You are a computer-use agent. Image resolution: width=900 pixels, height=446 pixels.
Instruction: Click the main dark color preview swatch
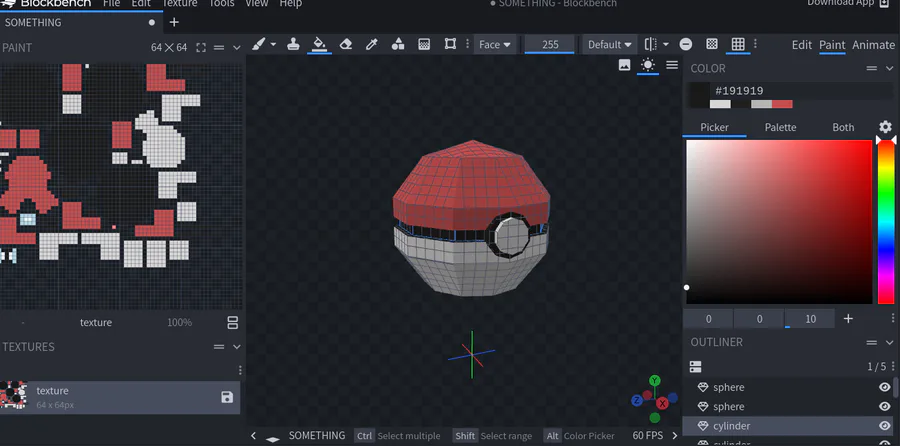pos(699,95)
